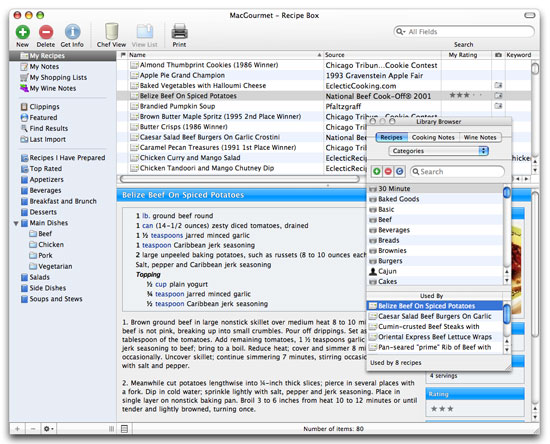The image size is (550, 444).
Task: Select the Burgers category
Action: pyautogui.click(x=435, y=261)
